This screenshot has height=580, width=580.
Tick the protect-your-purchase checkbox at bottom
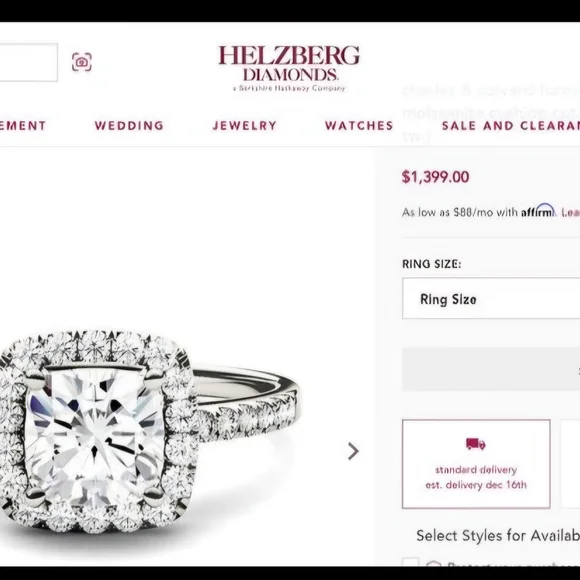coord(410,562)
